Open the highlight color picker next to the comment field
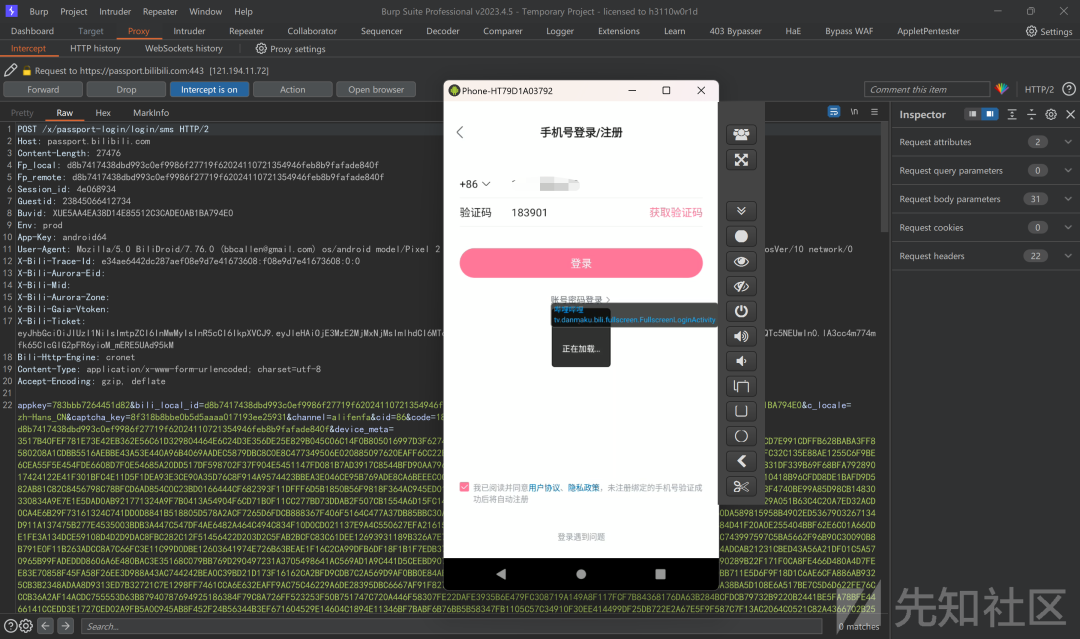 pos(1001,89)
